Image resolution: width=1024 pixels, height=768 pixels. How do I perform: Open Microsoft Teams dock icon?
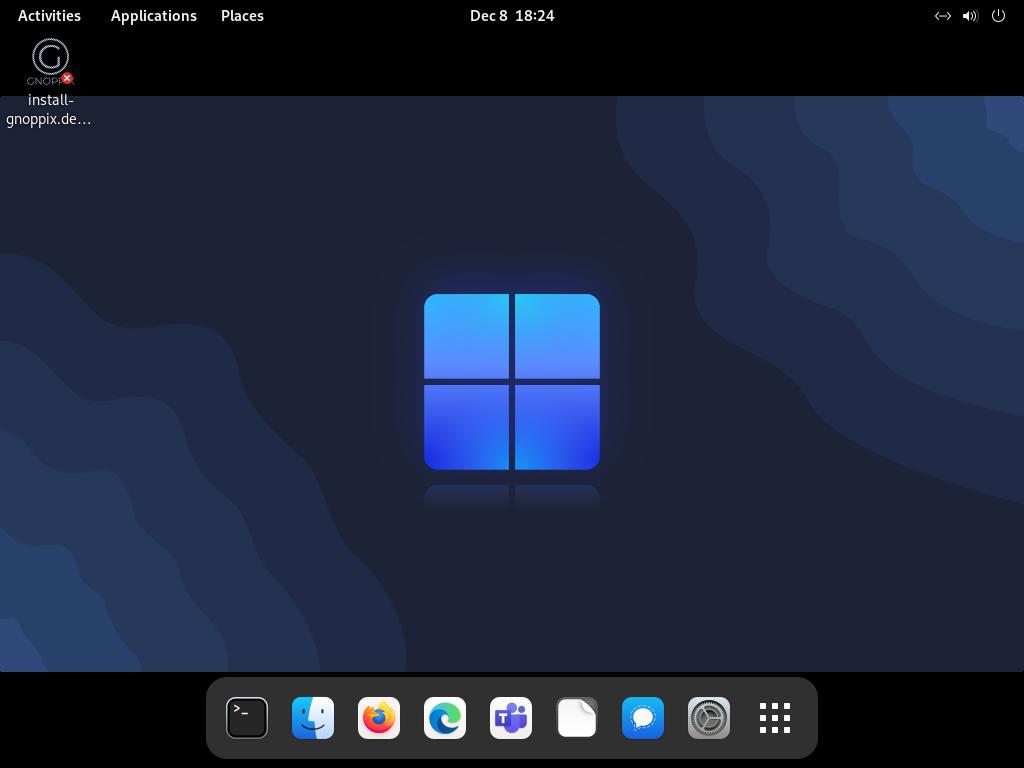[511, 718]
